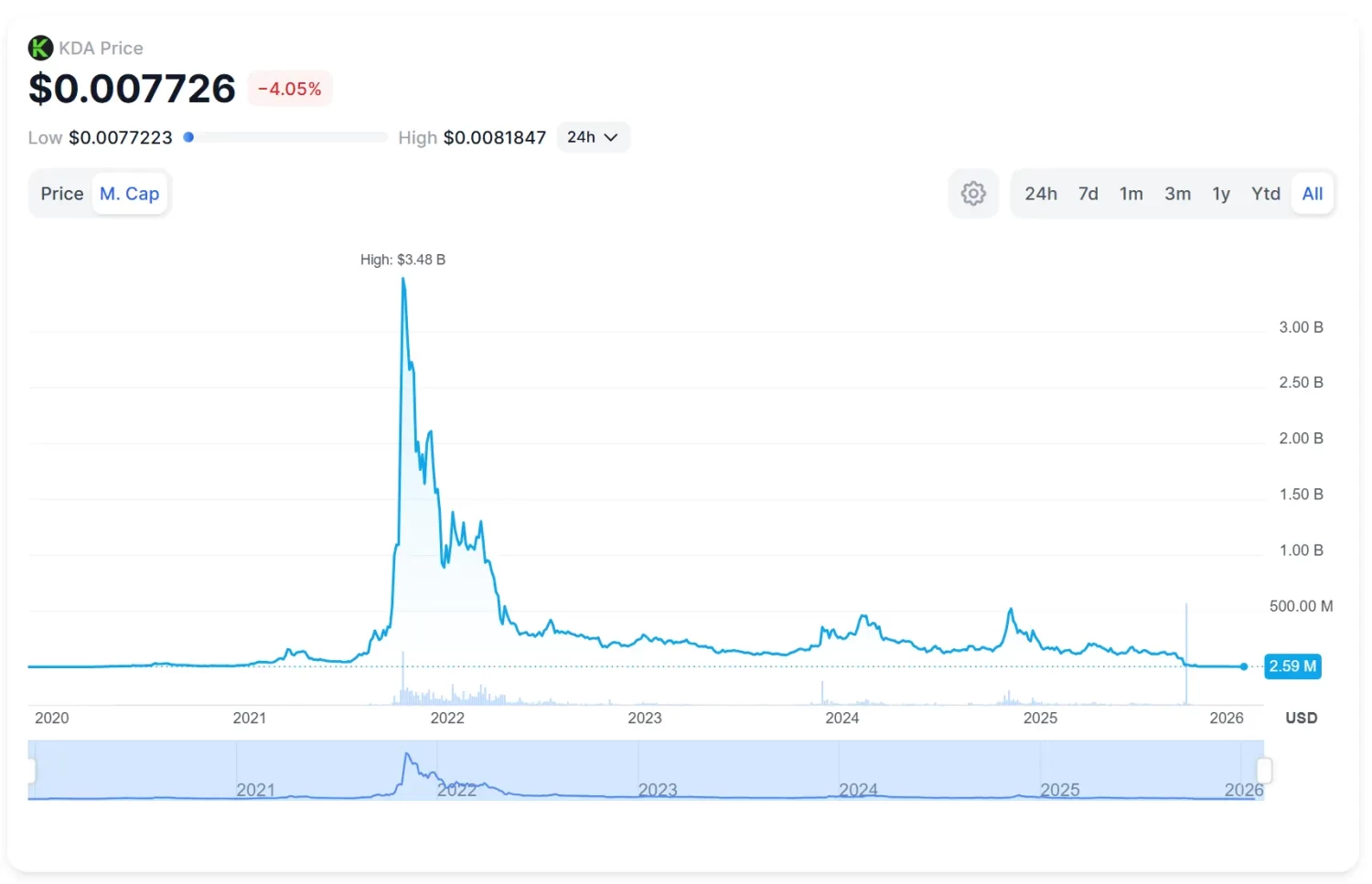Click the low-high price range progress bar
The image size is (1372, 884).
[x=288, y=137]
